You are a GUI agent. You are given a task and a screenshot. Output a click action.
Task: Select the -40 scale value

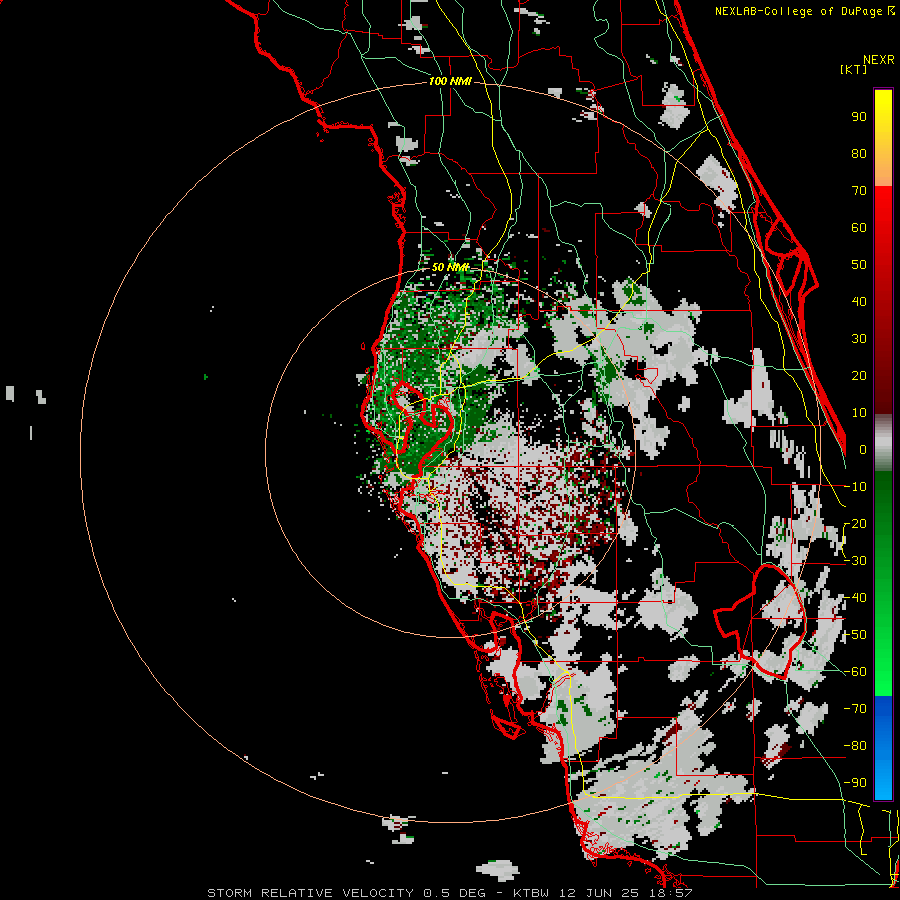point(855,598)
